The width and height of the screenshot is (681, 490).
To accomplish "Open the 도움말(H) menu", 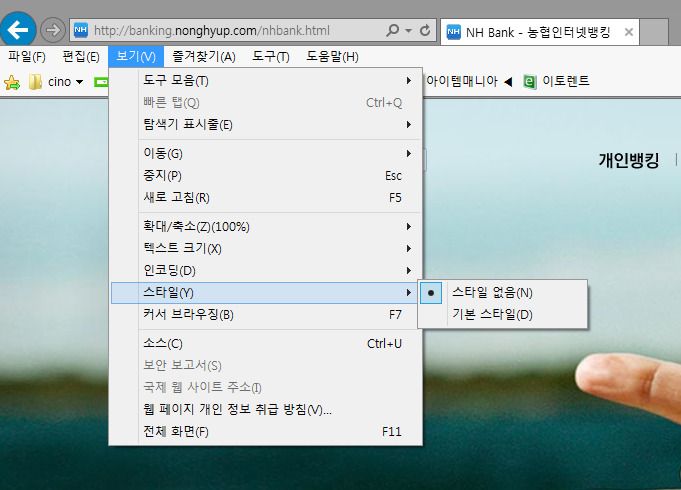I will 332,56.
